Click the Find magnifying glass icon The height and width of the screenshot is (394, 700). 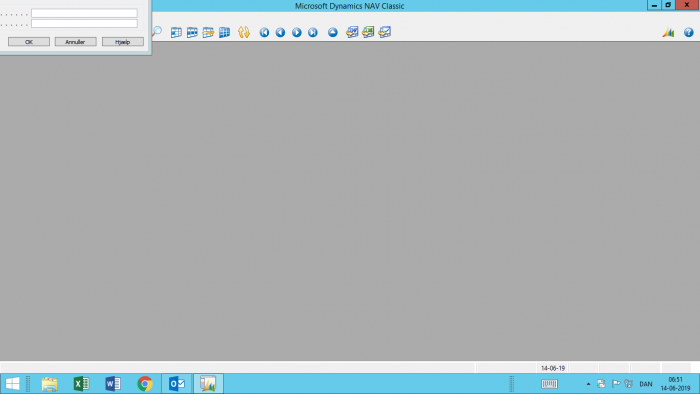pyautogui.click(x=157, y=32)
